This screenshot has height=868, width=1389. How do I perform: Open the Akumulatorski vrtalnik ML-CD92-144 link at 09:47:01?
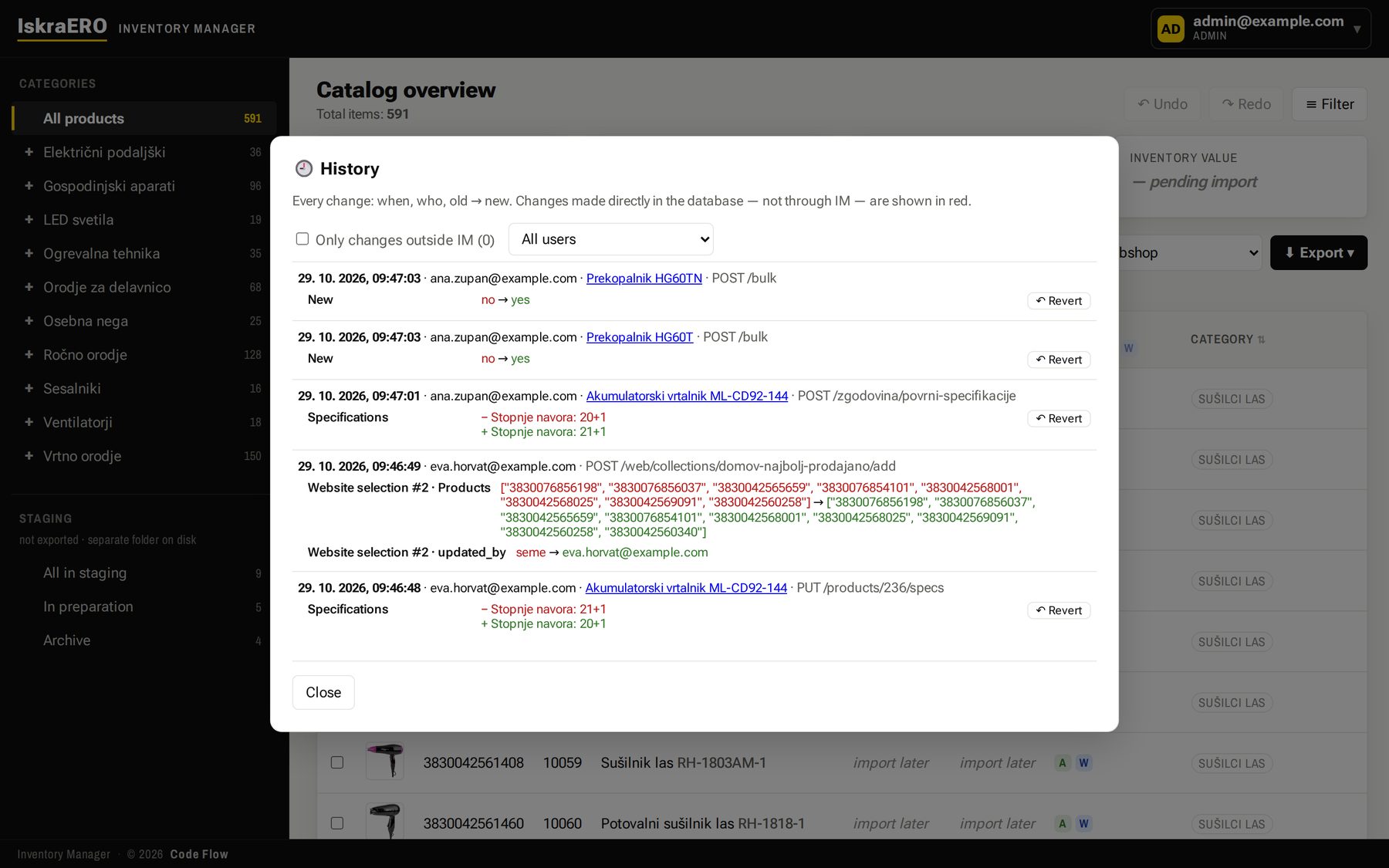coord(687,396)
